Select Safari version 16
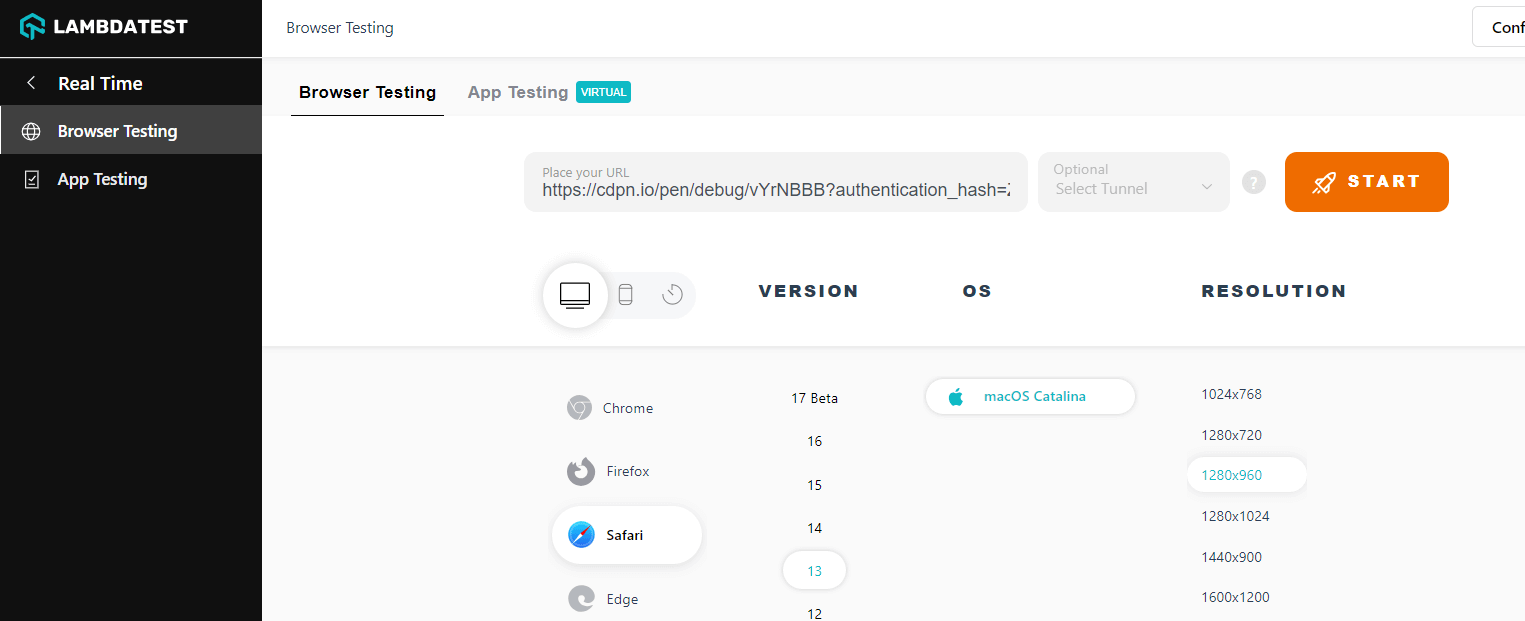Image resolution: width=1525 pixels, height=621 pixels. point(814,441)
